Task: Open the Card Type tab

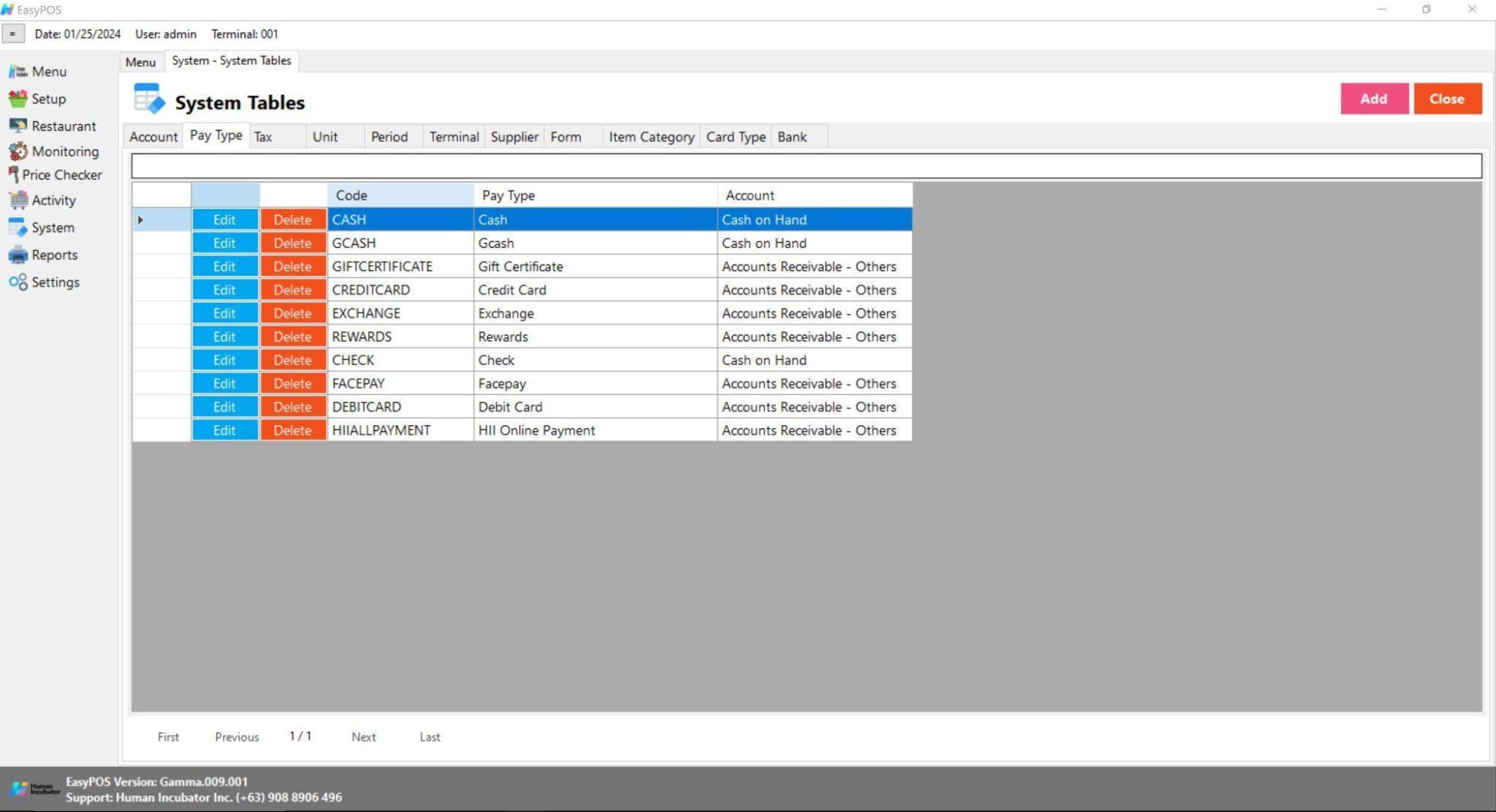Action: (735, 137)
